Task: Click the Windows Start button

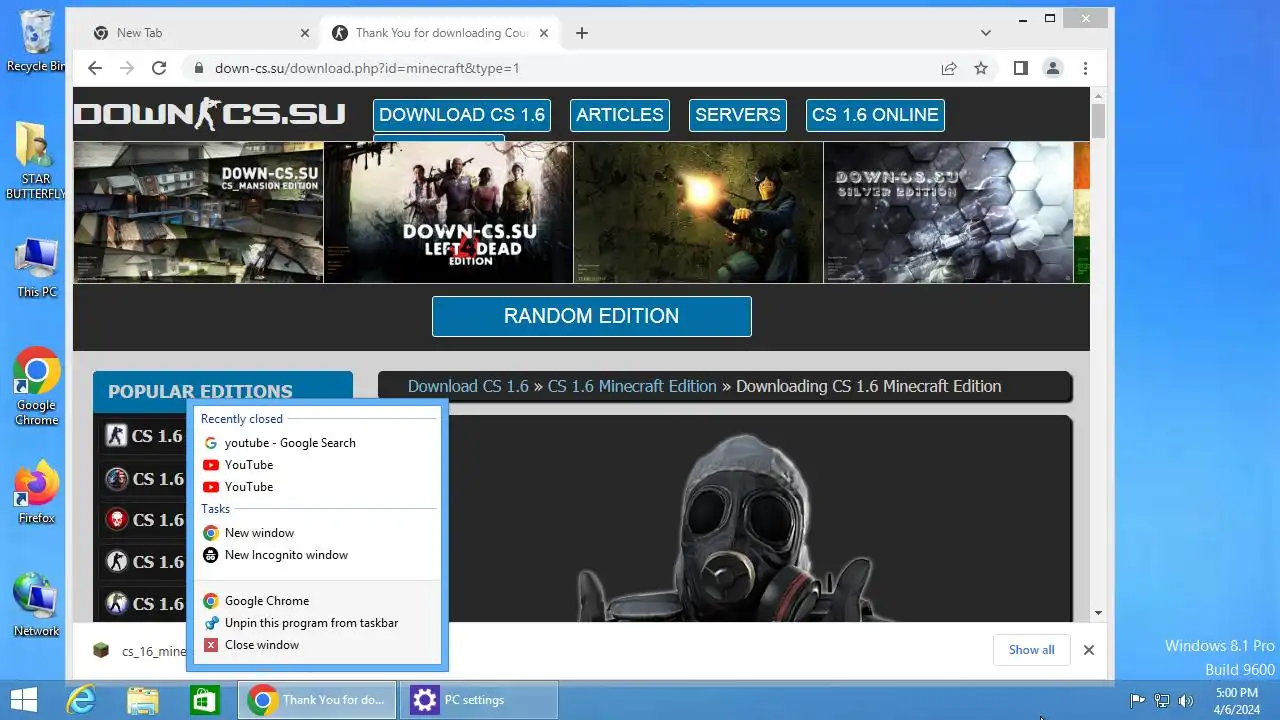Action: coord(24,700)
